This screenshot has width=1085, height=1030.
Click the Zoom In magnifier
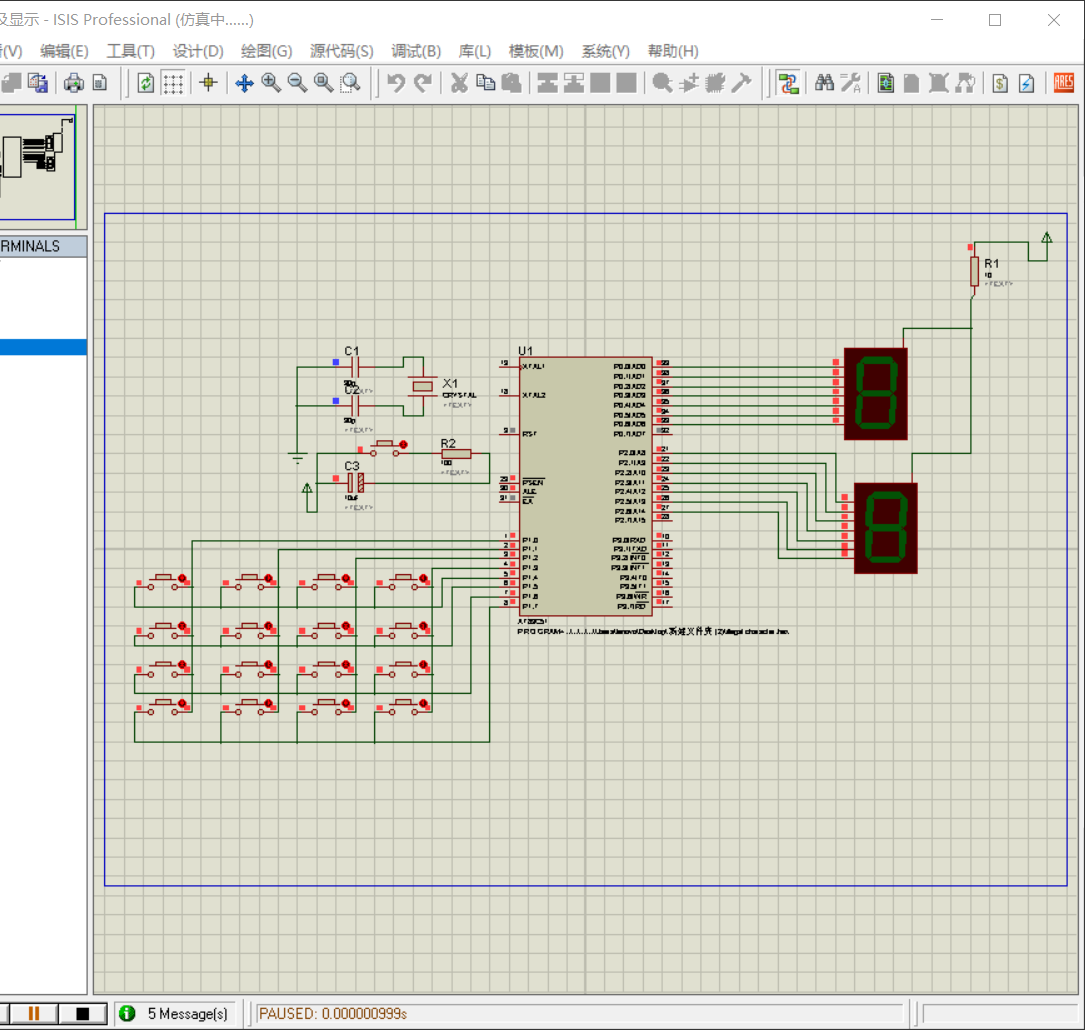coord(271,83)
